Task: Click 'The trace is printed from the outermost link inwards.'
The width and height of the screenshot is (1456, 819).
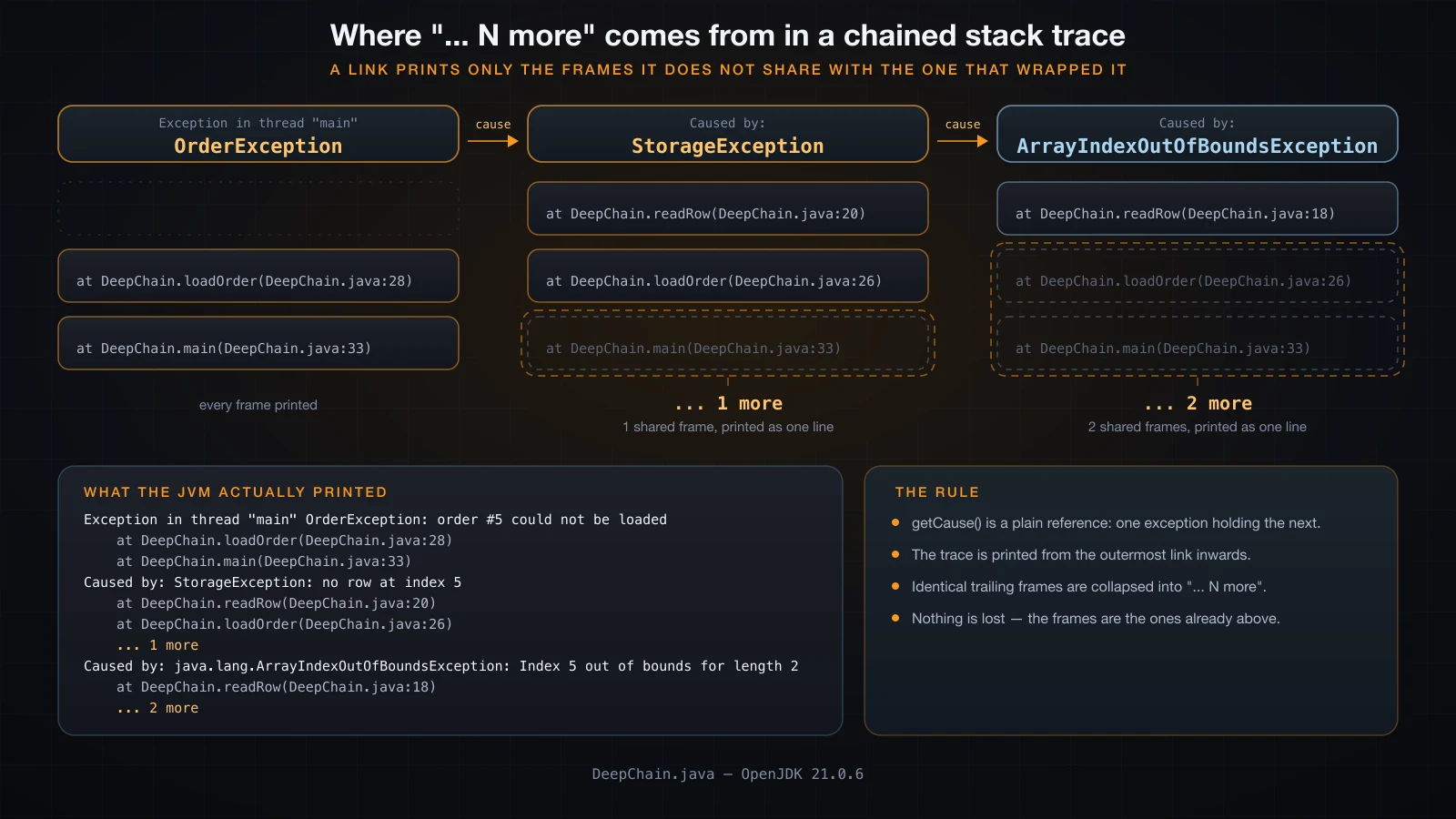Action: pos(1081,555)
